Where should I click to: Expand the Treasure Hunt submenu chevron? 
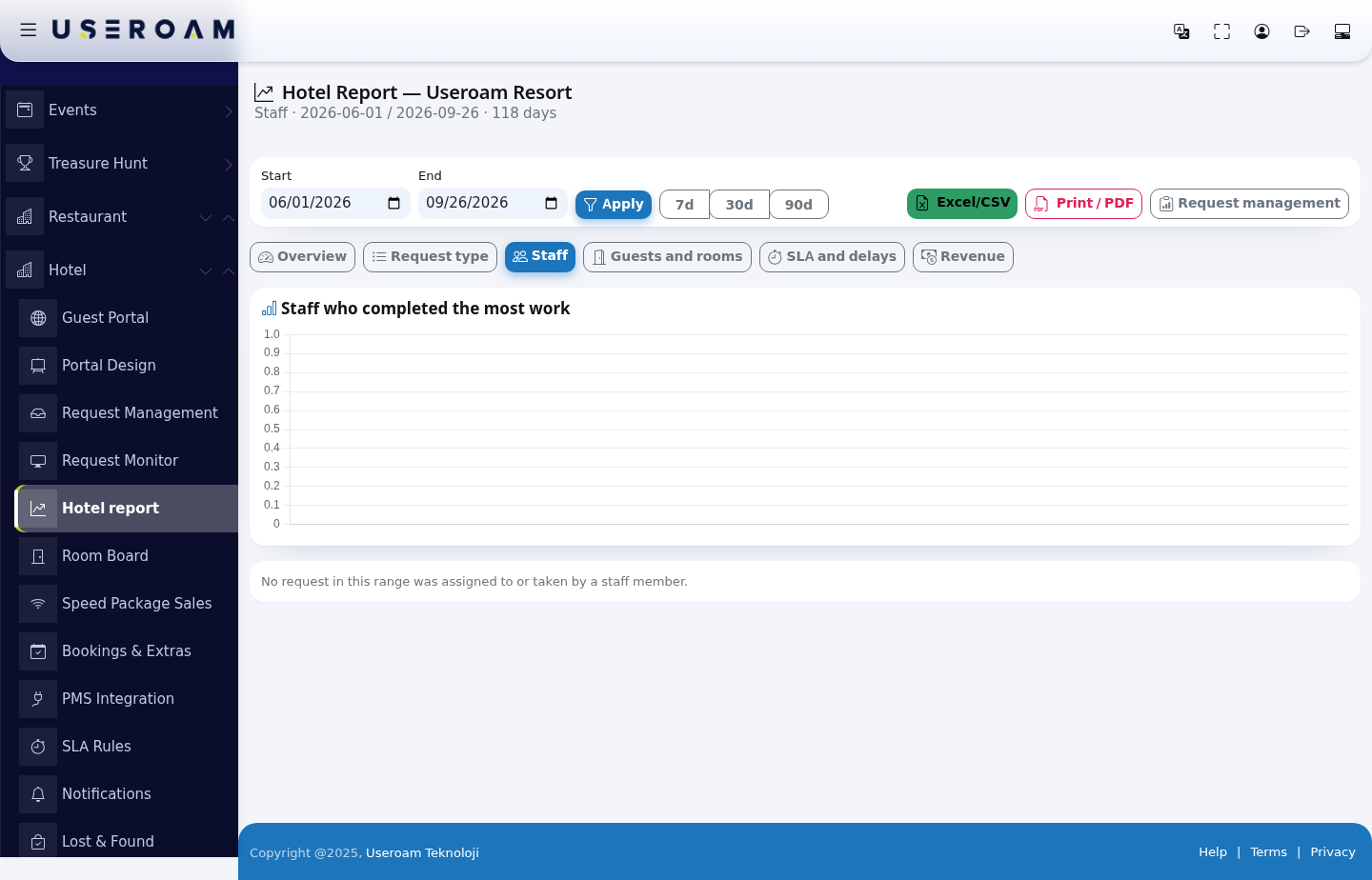pos(228,165)
